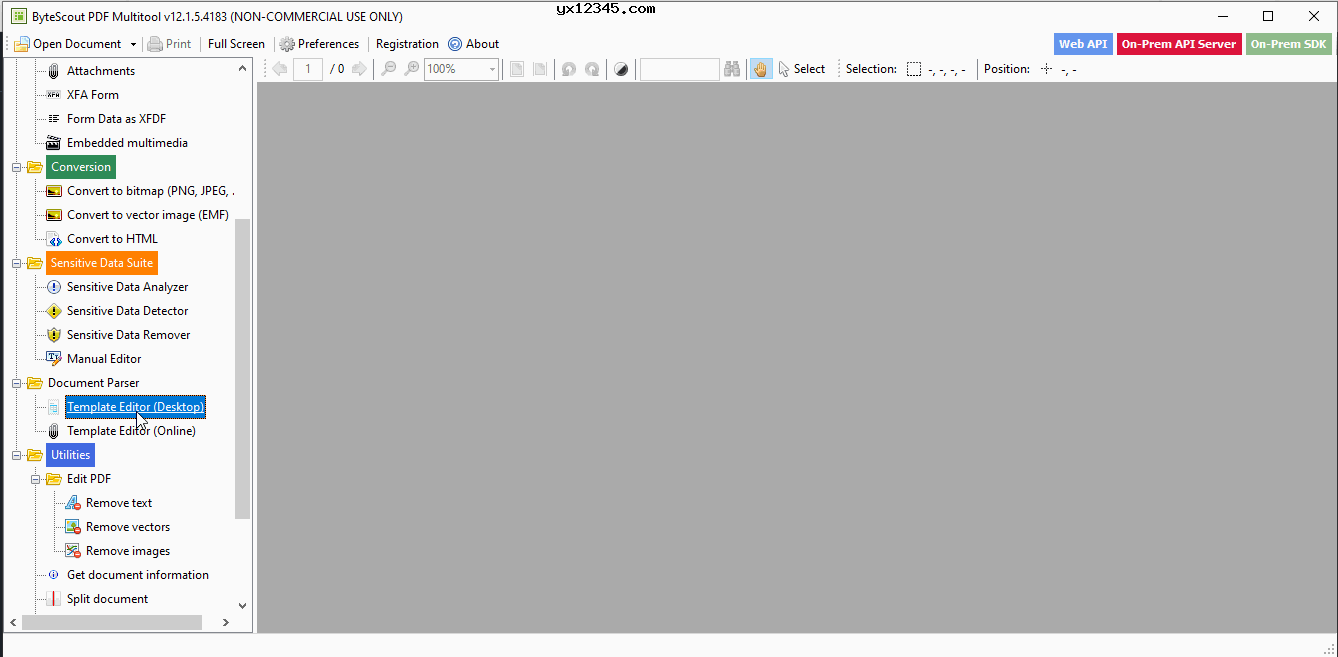Click the Convert to HTML icon
Image resolution: width=1338 pixels, height=657 pixels.
[x=54, y=239]
